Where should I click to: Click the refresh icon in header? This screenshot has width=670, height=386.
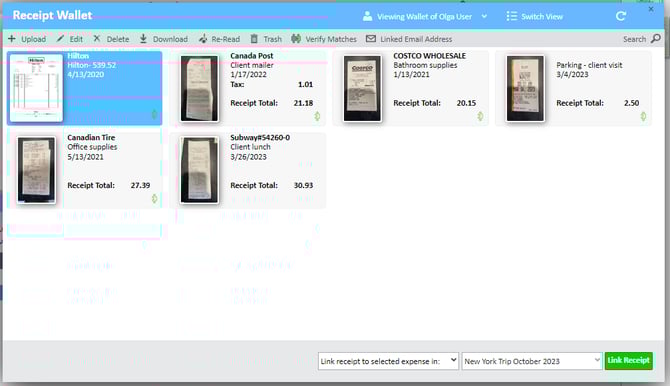tap(621, 16)
